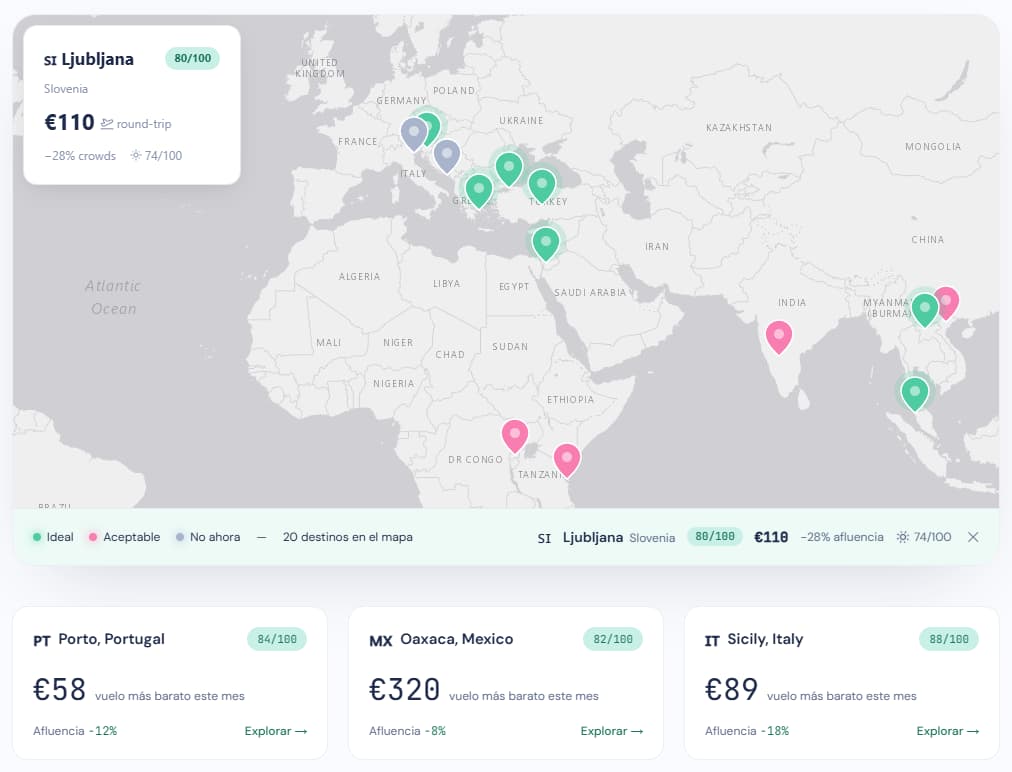This screenshot has width=1012, height=772.
Task: Click the pink pin on Tanzania coast
Action: [567, 460]
